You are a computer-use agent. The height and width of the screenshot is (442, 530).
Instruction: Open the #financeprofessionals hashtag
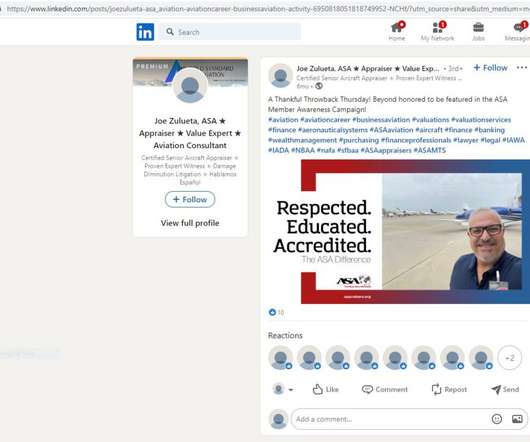(416, 140)
